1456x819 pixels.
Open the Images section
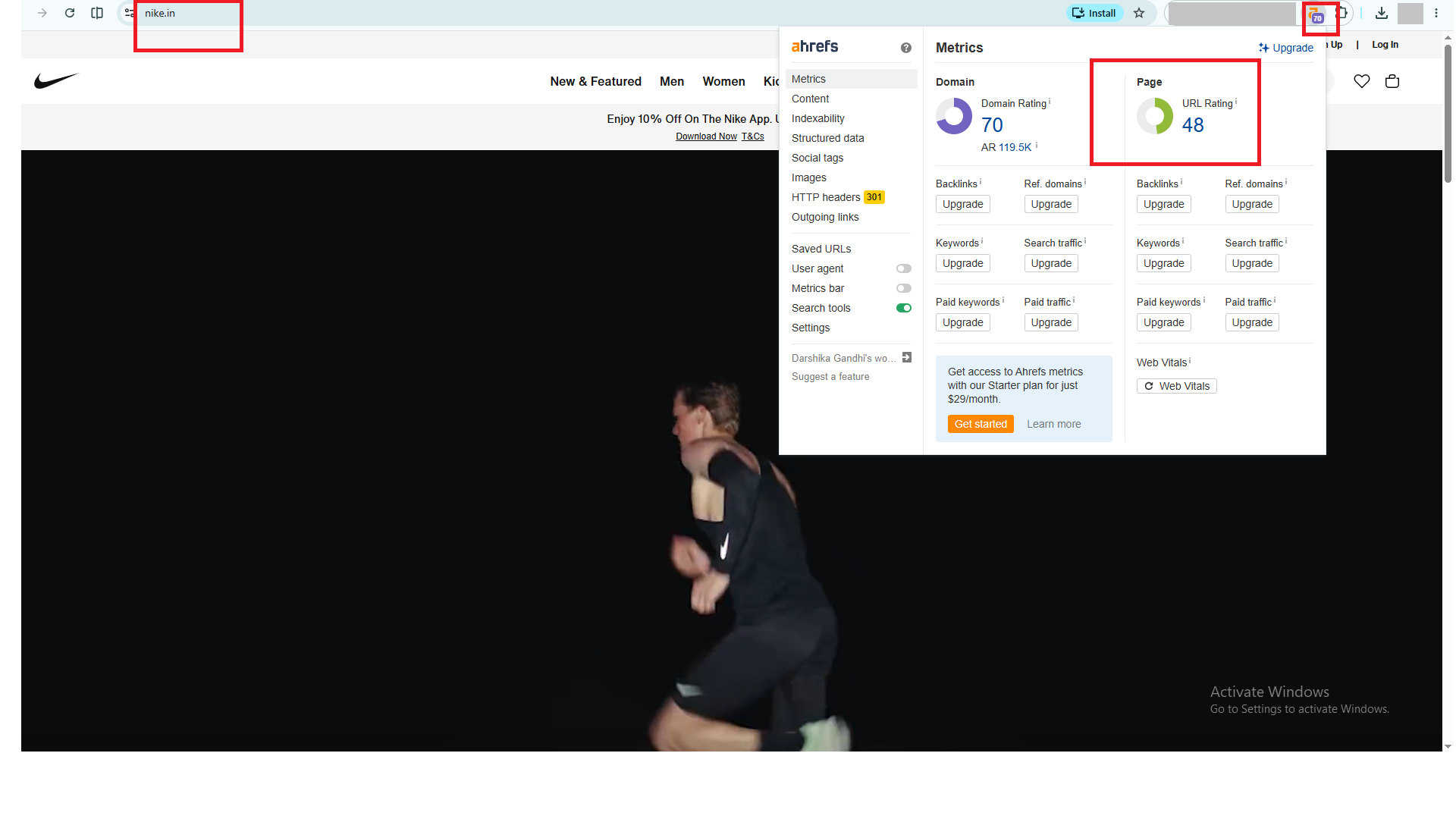[809, 177]
